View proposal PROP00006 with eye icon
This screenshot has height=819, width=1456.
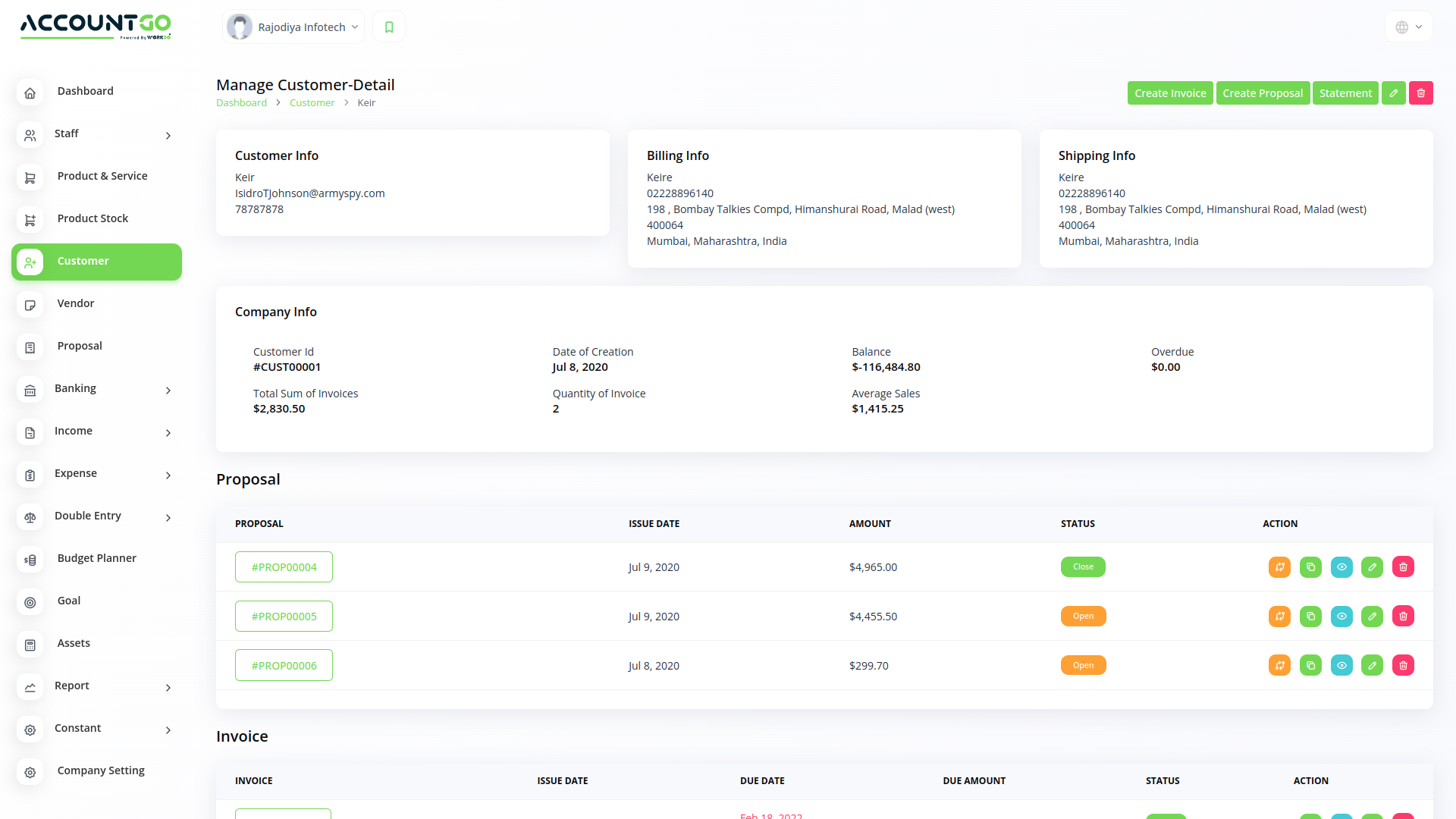(x=1341, y=666)
